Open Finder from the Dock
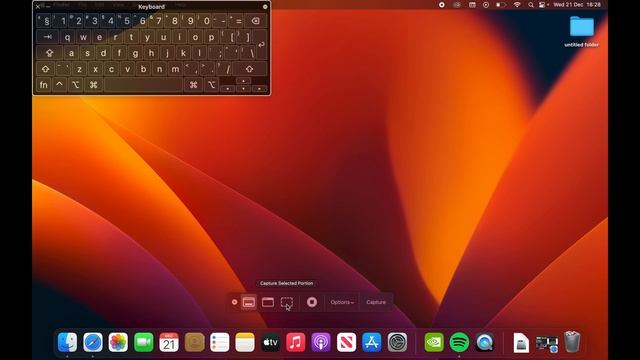 click(x=67, y=342)
